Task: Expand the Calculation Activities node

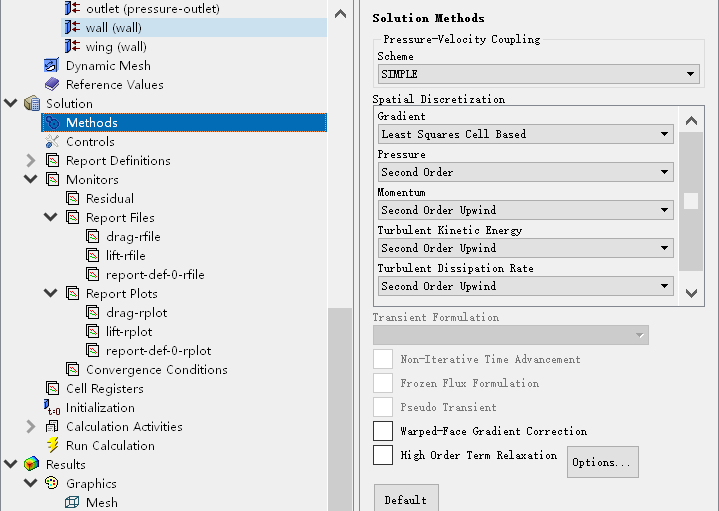Action: pos(31,427)
